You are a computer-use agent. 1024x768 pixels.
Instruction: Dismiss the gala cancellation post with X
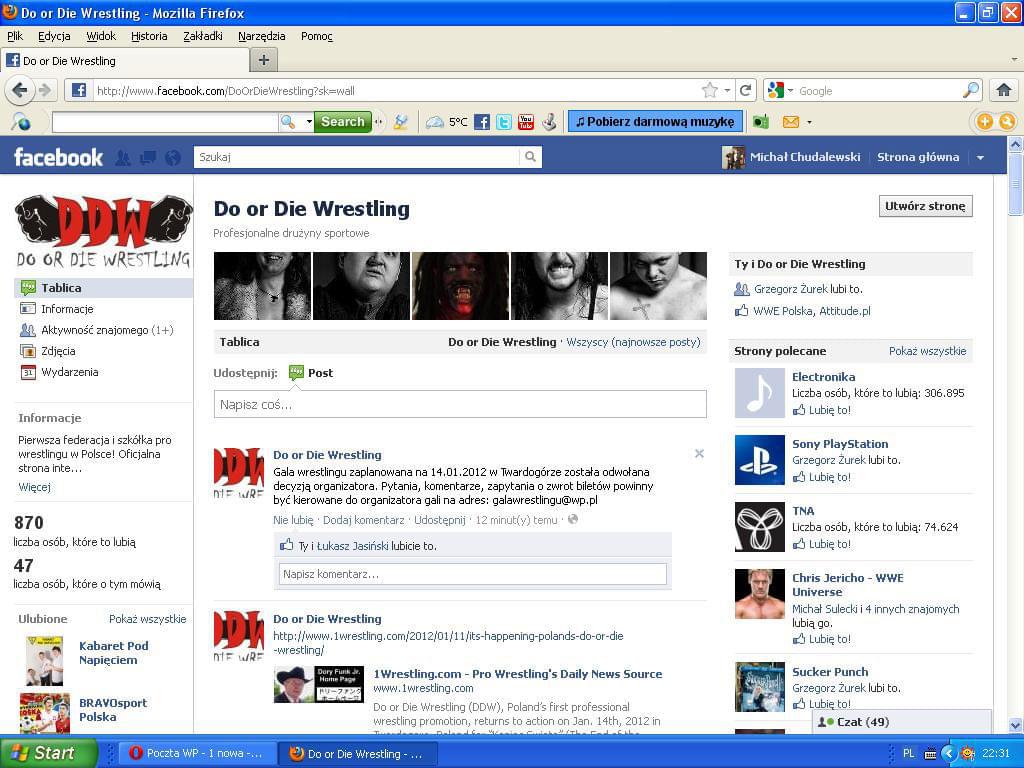699,453
